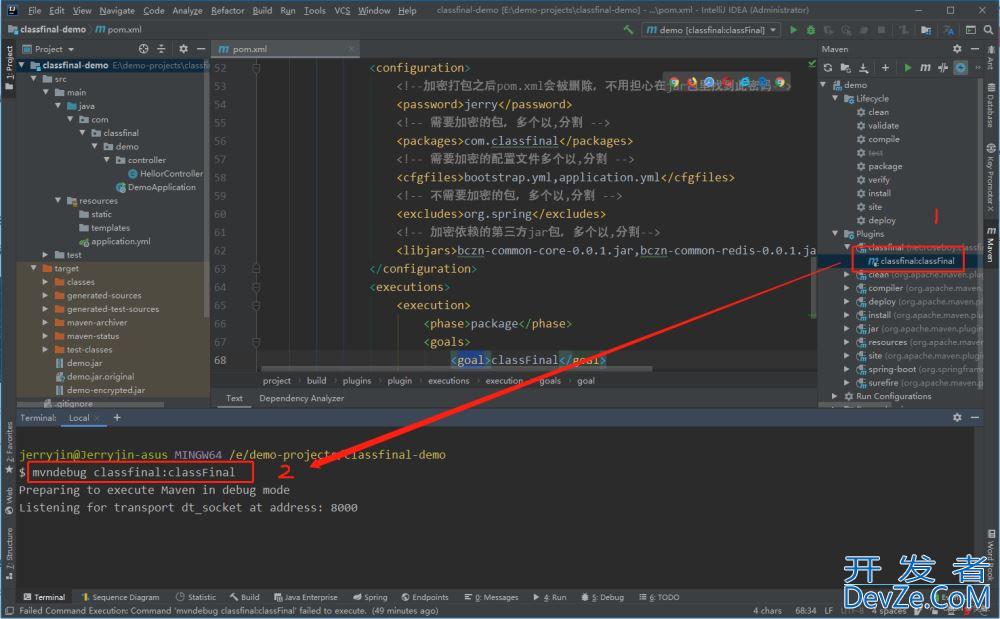Select the Text tab below editor
The width and height of the screenshot is (1000, 619).
(x=234, y=398)
